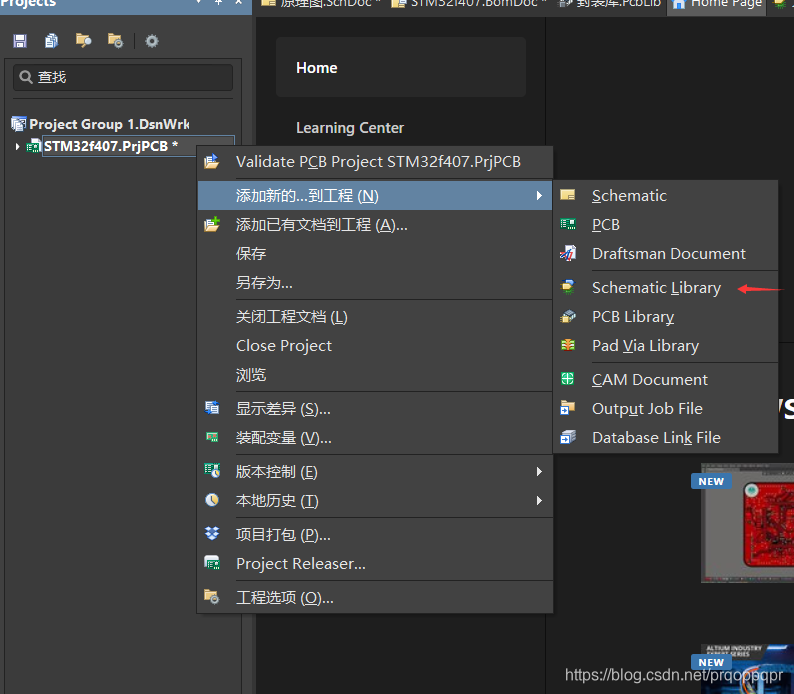Select Close Project from context menu
794x694 pixels.
(x=284, y=346)
